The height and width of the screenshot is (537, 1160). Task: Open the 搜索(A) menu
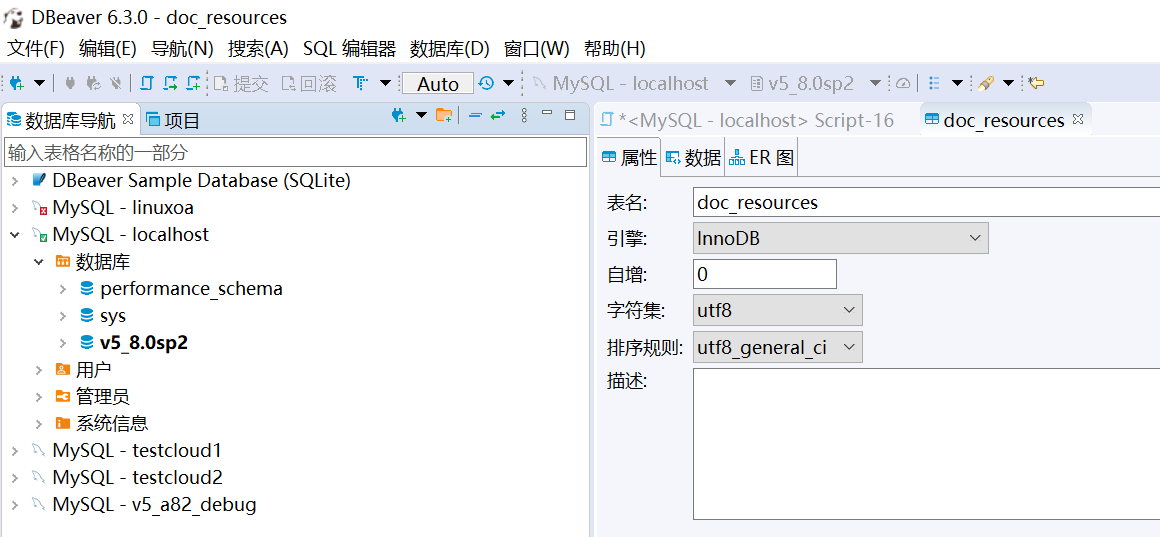click(x=258, y=49)
